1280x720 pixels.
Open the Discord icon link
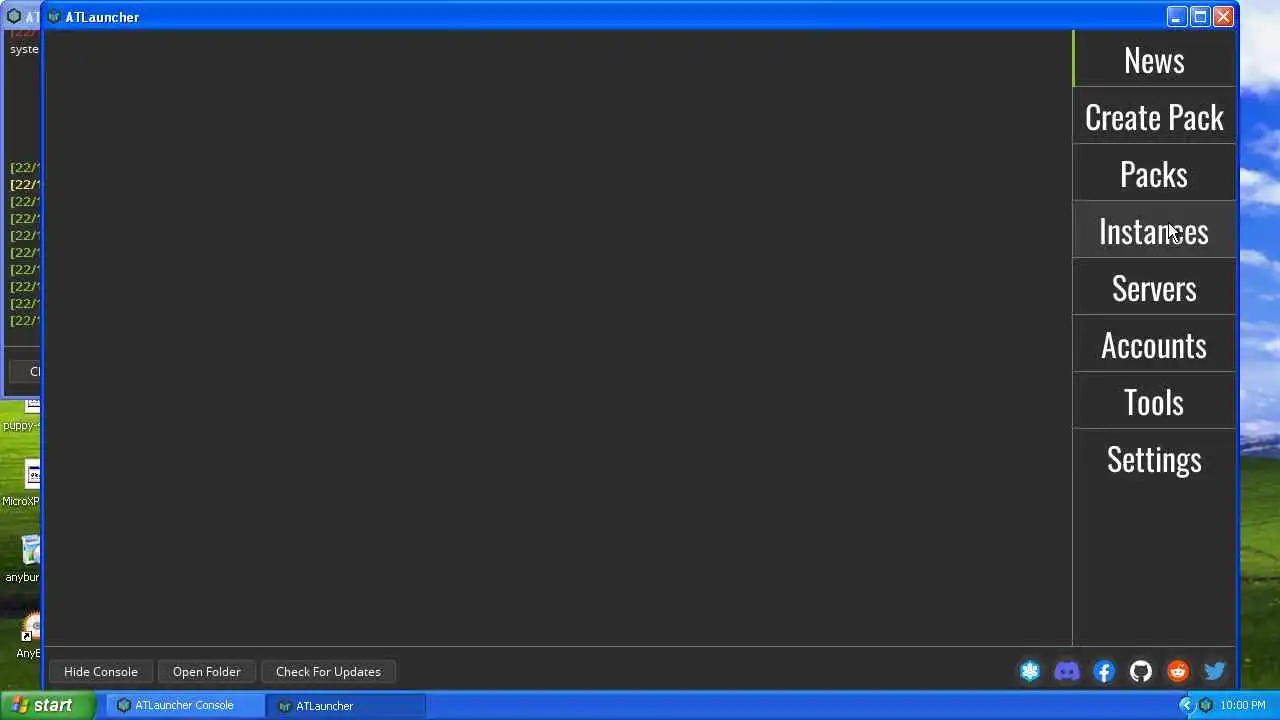[1067, 672]
